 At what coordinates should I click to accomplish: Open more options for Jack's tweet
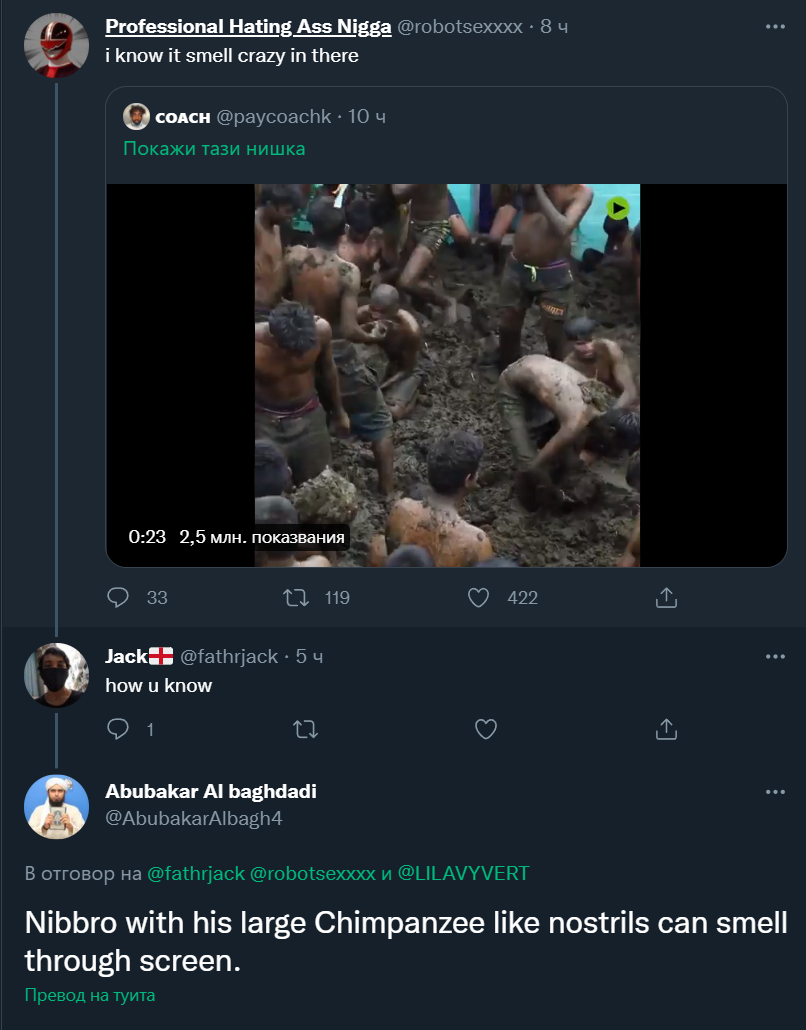(775, 656)
